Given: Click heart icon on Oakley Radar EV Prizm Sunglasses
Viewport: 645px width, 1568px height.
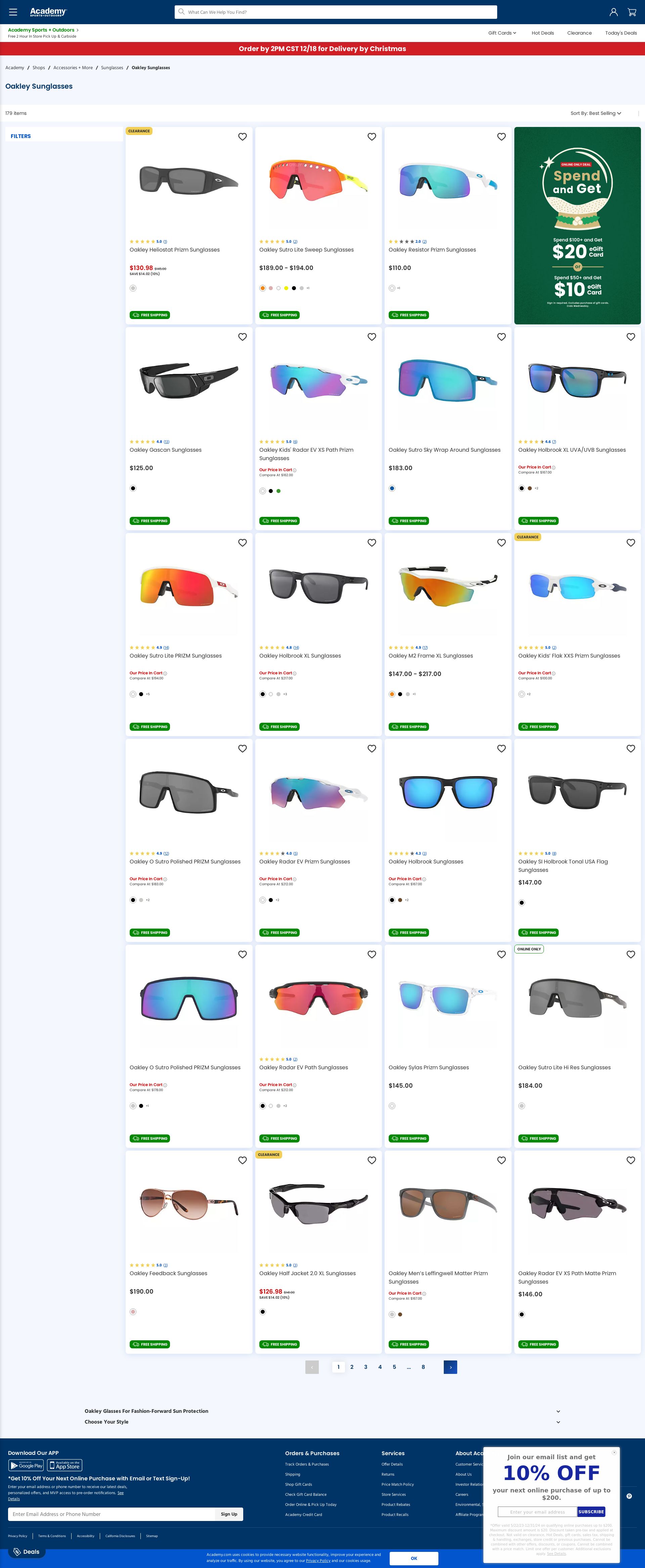Looking at the screenshot, I should coord(372,749).
